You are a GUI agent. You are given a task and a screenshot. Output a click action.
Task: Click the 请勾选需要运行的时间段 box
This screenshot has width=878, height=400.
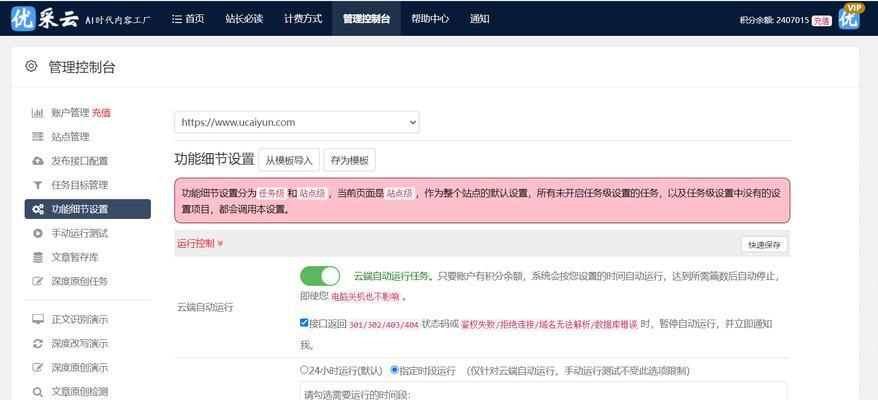coord(544,391)
